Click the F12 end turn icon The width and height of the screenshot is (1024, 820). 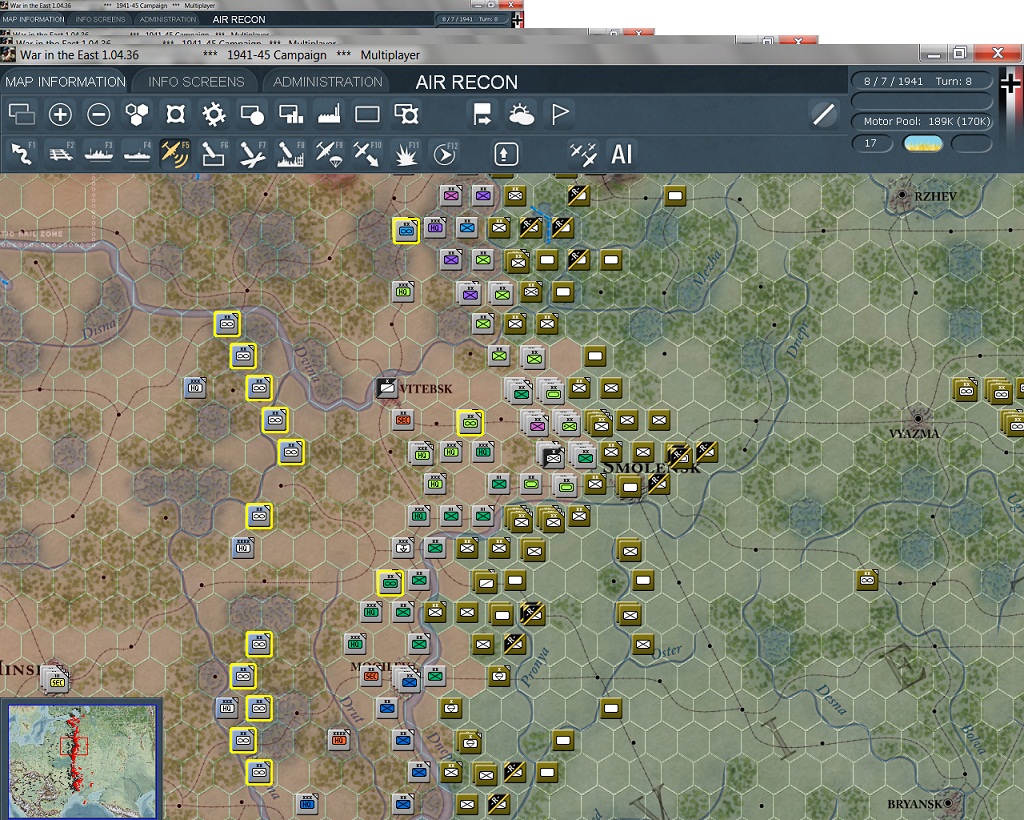click(445, 154)
